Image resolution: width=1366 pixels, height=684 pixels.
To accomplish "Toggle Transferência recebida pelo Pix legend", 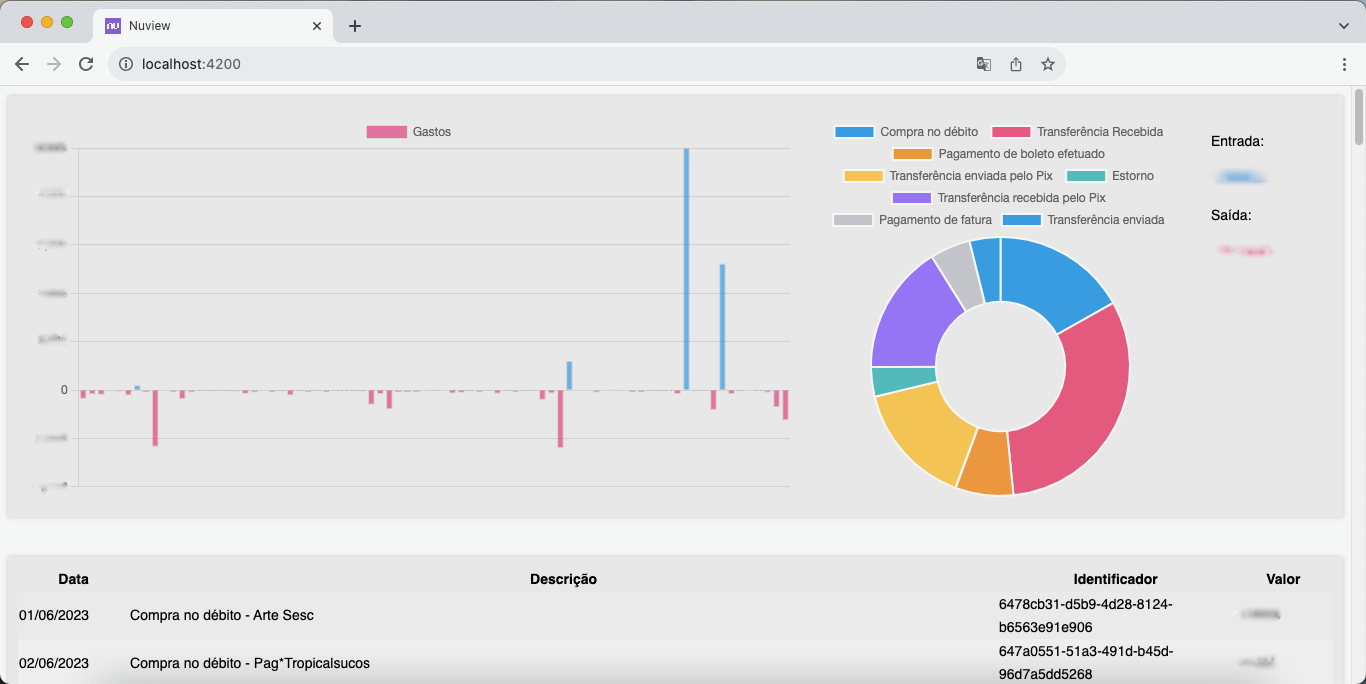I will click(x=998, y=198).
